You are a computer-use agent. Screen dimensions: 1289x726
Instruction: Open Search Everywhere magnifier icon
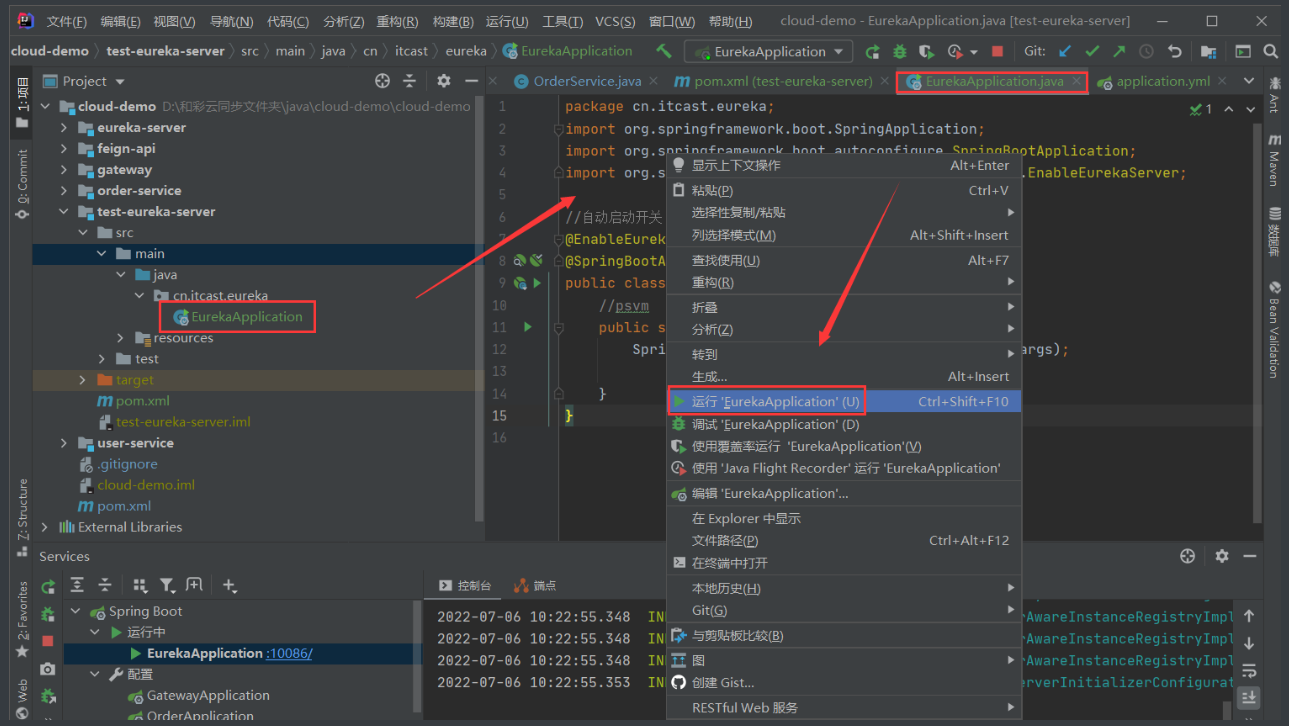point(1271,51)
